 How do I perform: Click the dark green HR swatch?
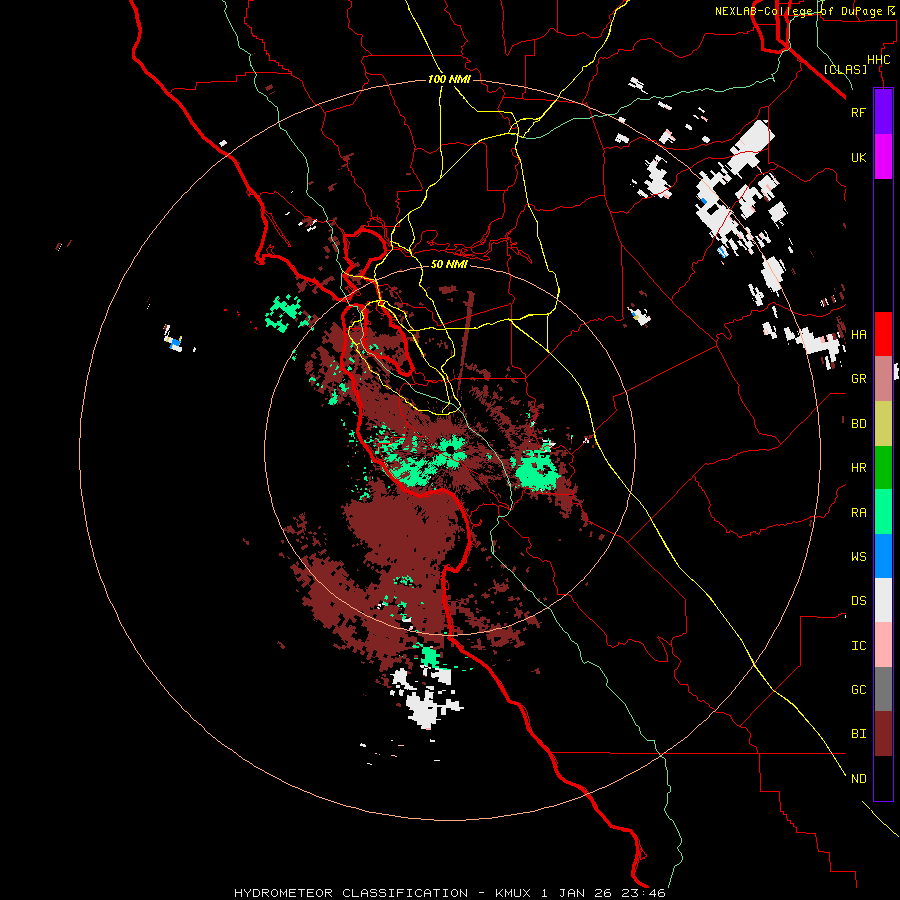[883, 468]
